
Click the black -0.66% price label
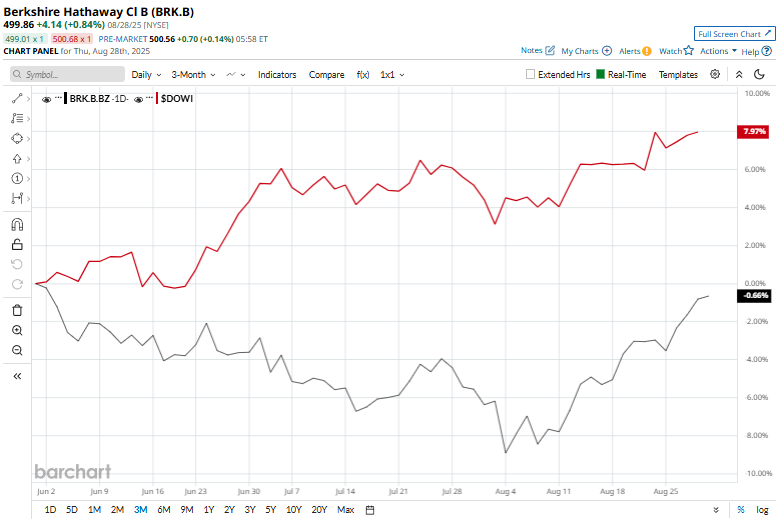[x=754, y=296]
